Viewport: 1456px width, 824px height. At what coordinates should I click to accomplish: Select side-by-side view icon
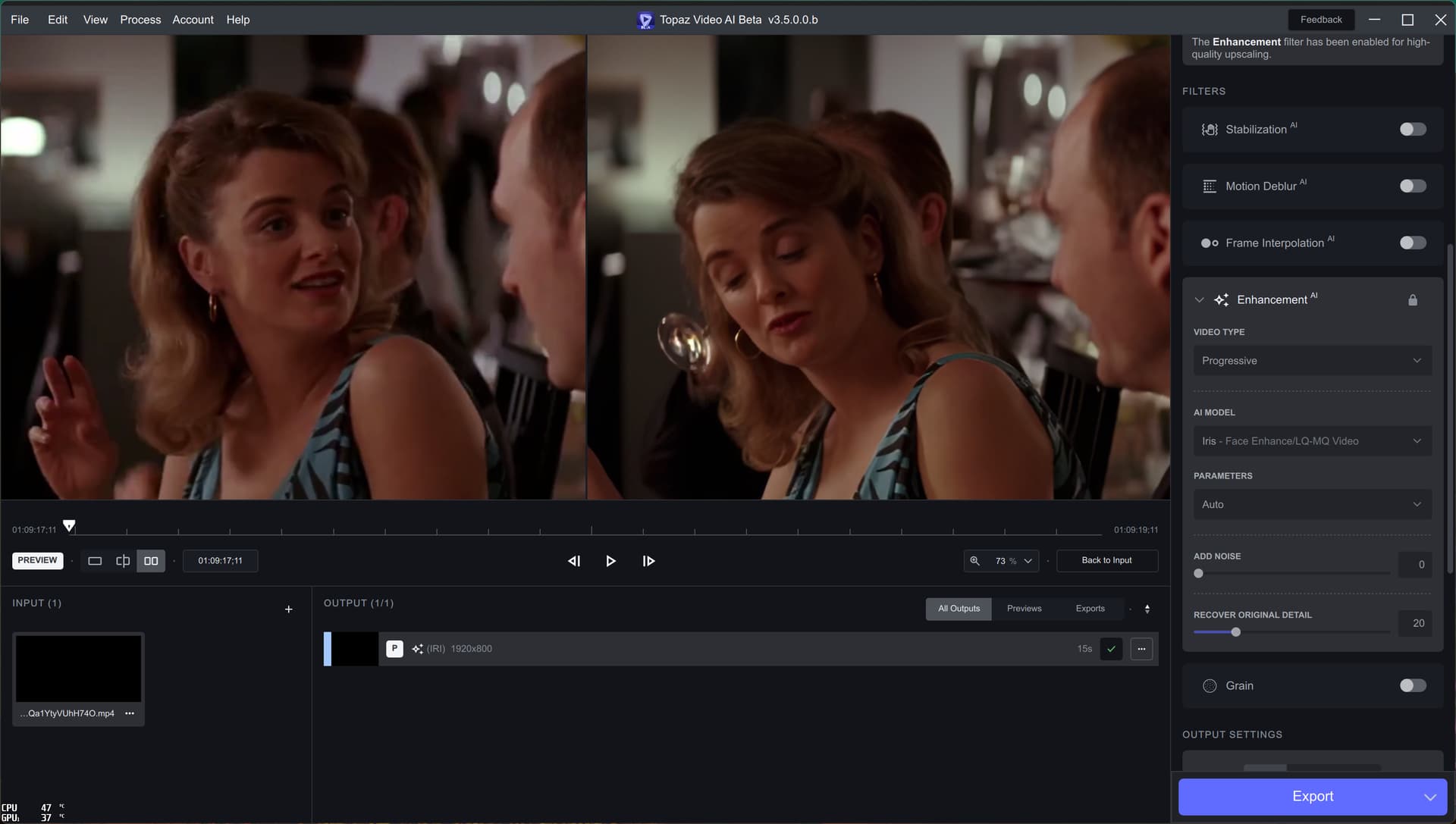point(151,561)
